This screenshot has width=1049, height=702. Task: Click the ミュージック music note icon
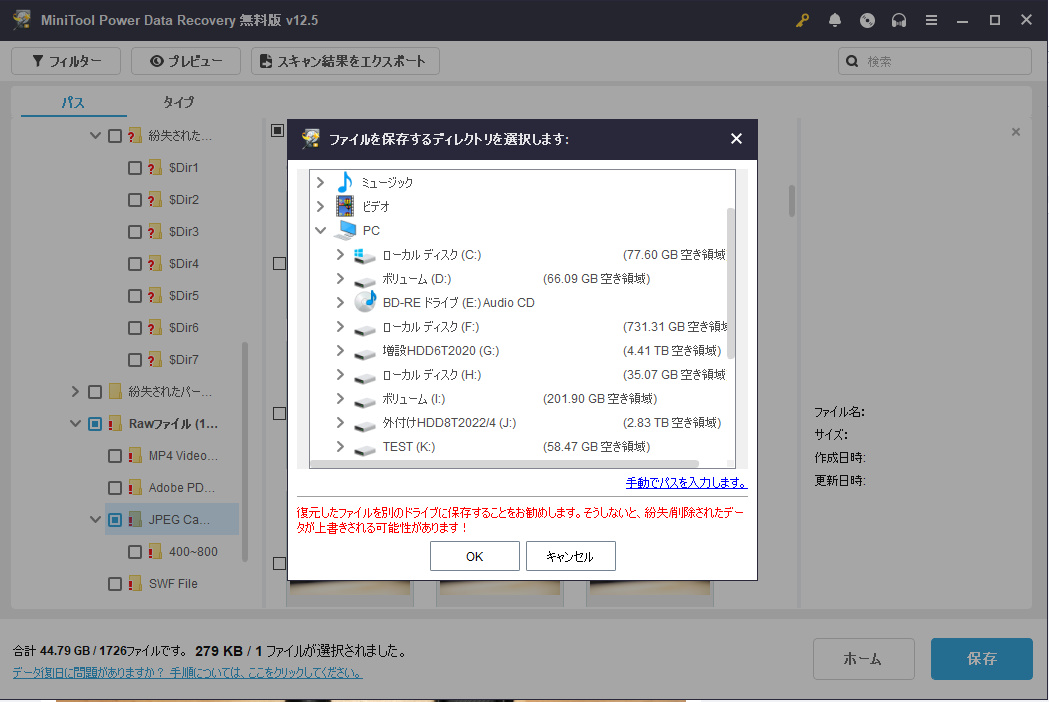pyautogui.click(x=345, y=182)
